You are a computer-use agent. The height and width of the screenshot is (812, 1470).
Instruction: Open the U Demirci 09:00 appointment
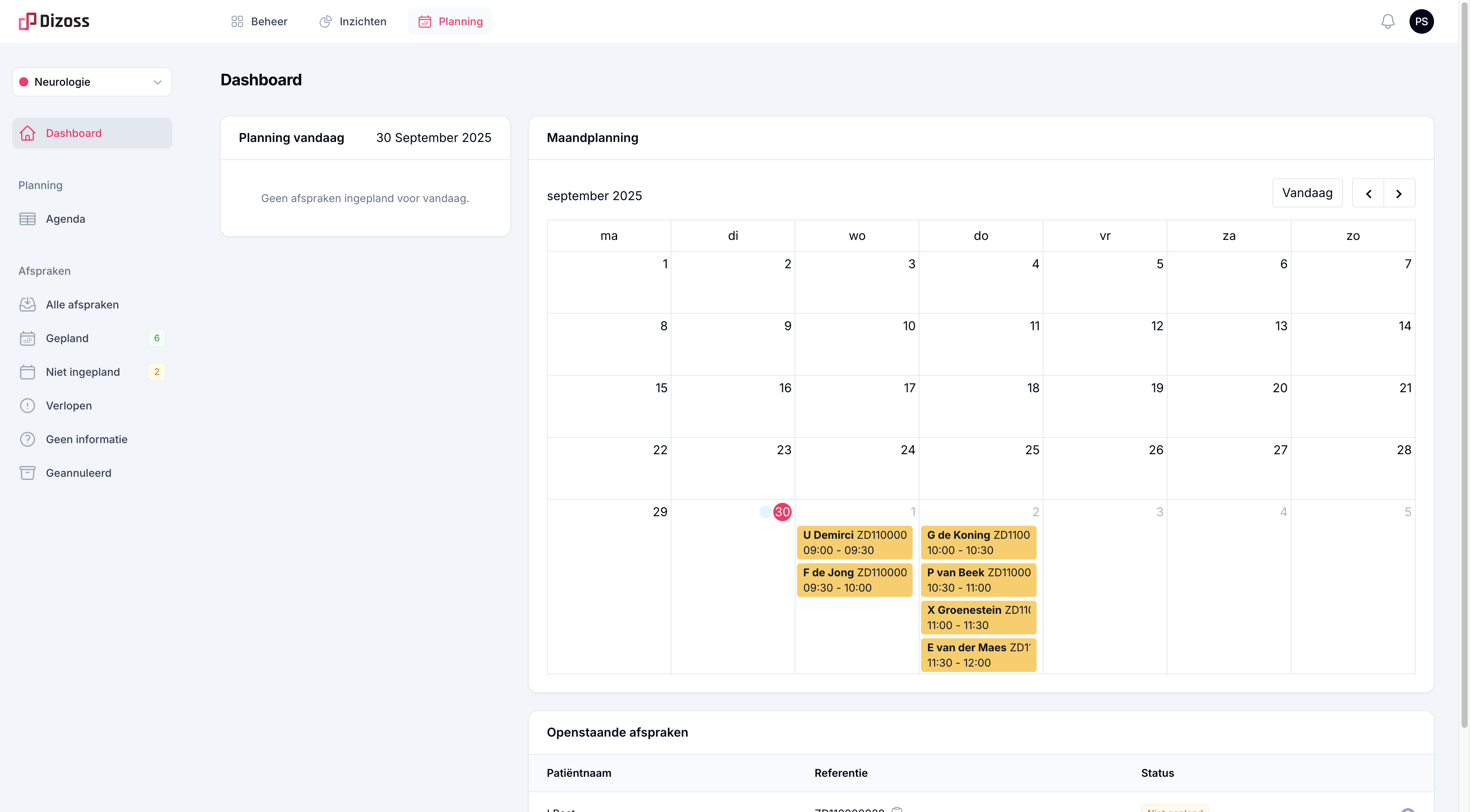[854, 542]
